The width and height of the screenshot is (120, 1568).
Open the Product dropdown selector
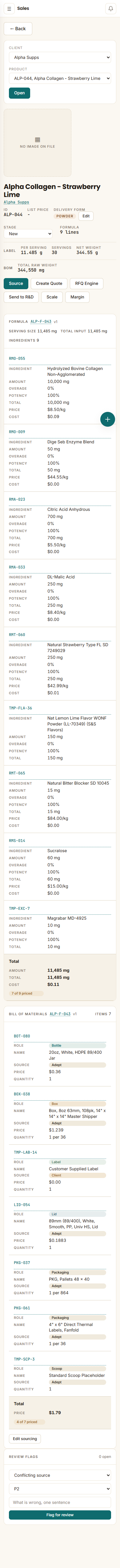[x=60, y=79]
